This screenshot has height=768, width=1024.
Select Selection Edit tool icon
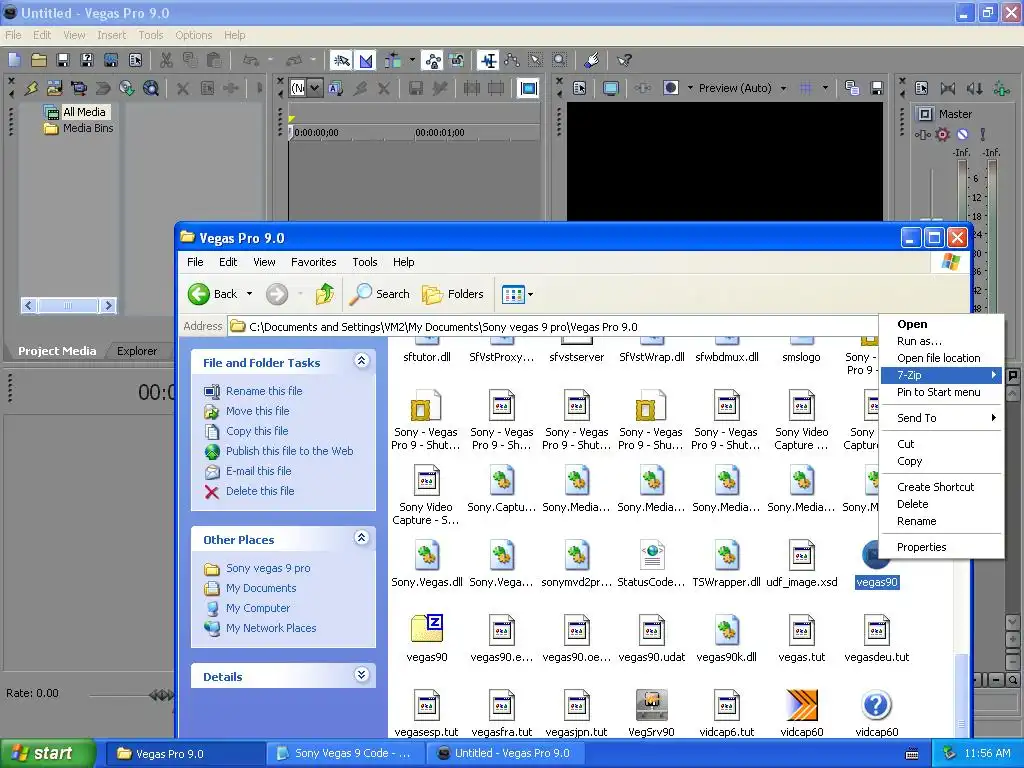pos(536,60)
